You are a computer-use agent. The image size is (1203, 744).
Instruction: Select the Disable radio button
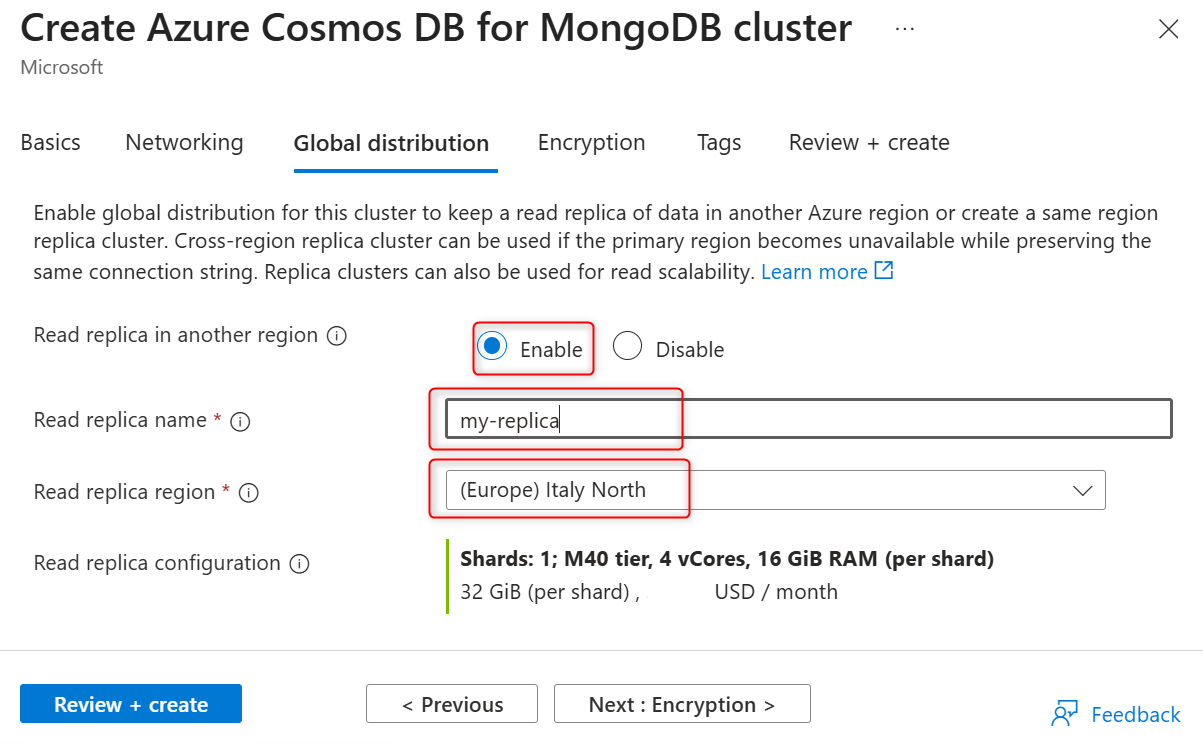click(627, 346)
